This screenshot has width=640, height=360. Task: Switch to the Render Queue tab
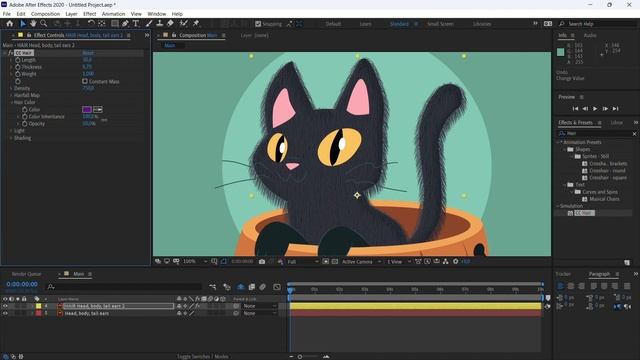27,274
